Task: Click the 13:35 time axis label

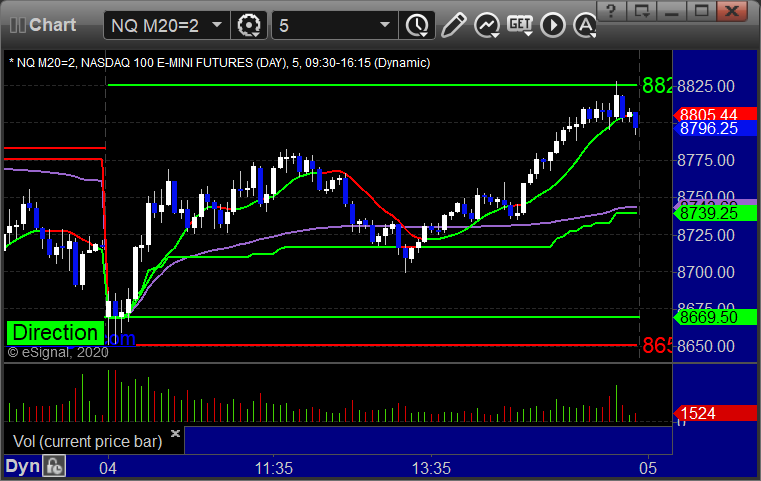Action: click(x=431, y=468)
